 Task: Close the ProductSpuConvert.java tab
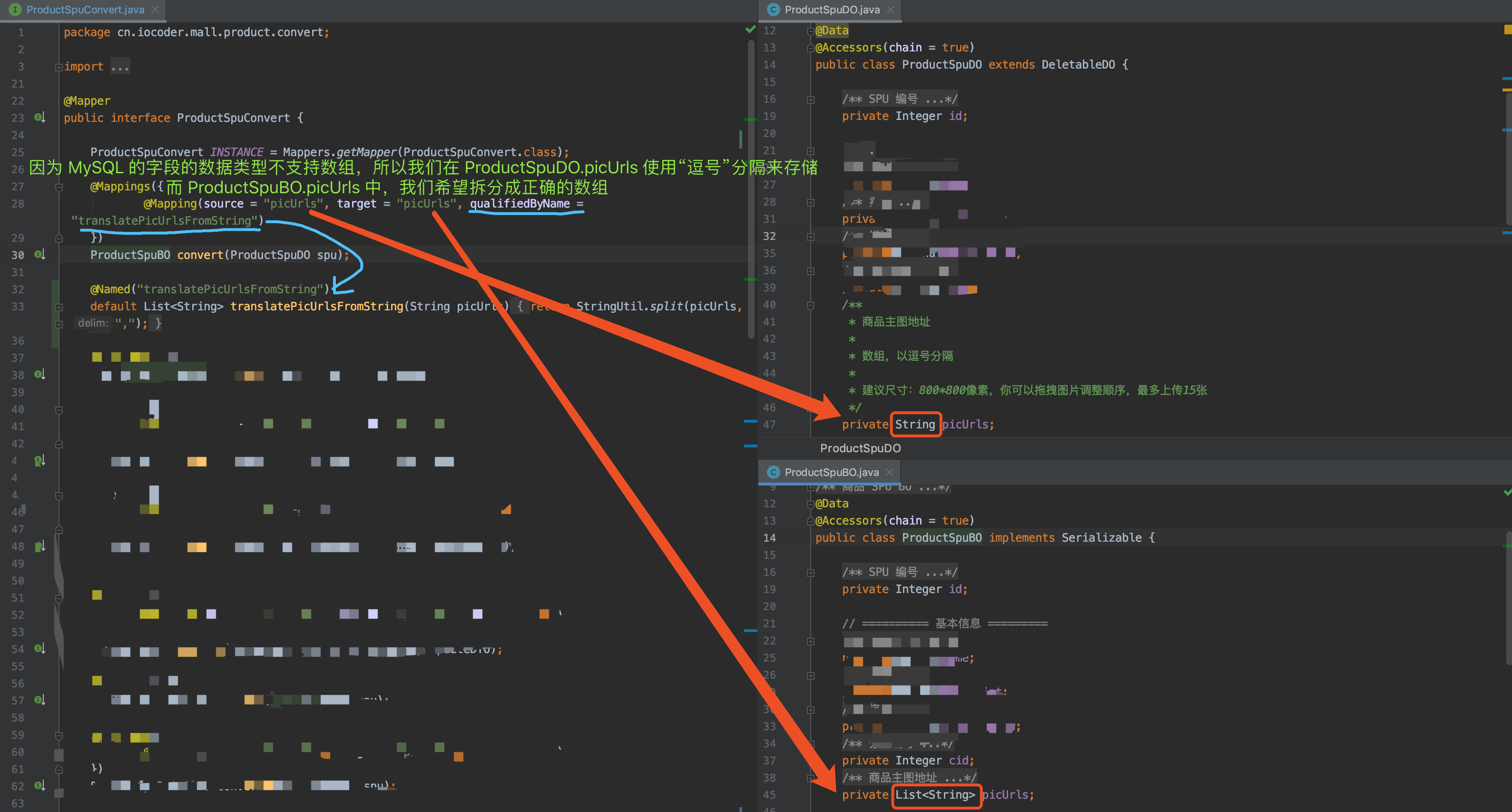click(x=156, y=10)
